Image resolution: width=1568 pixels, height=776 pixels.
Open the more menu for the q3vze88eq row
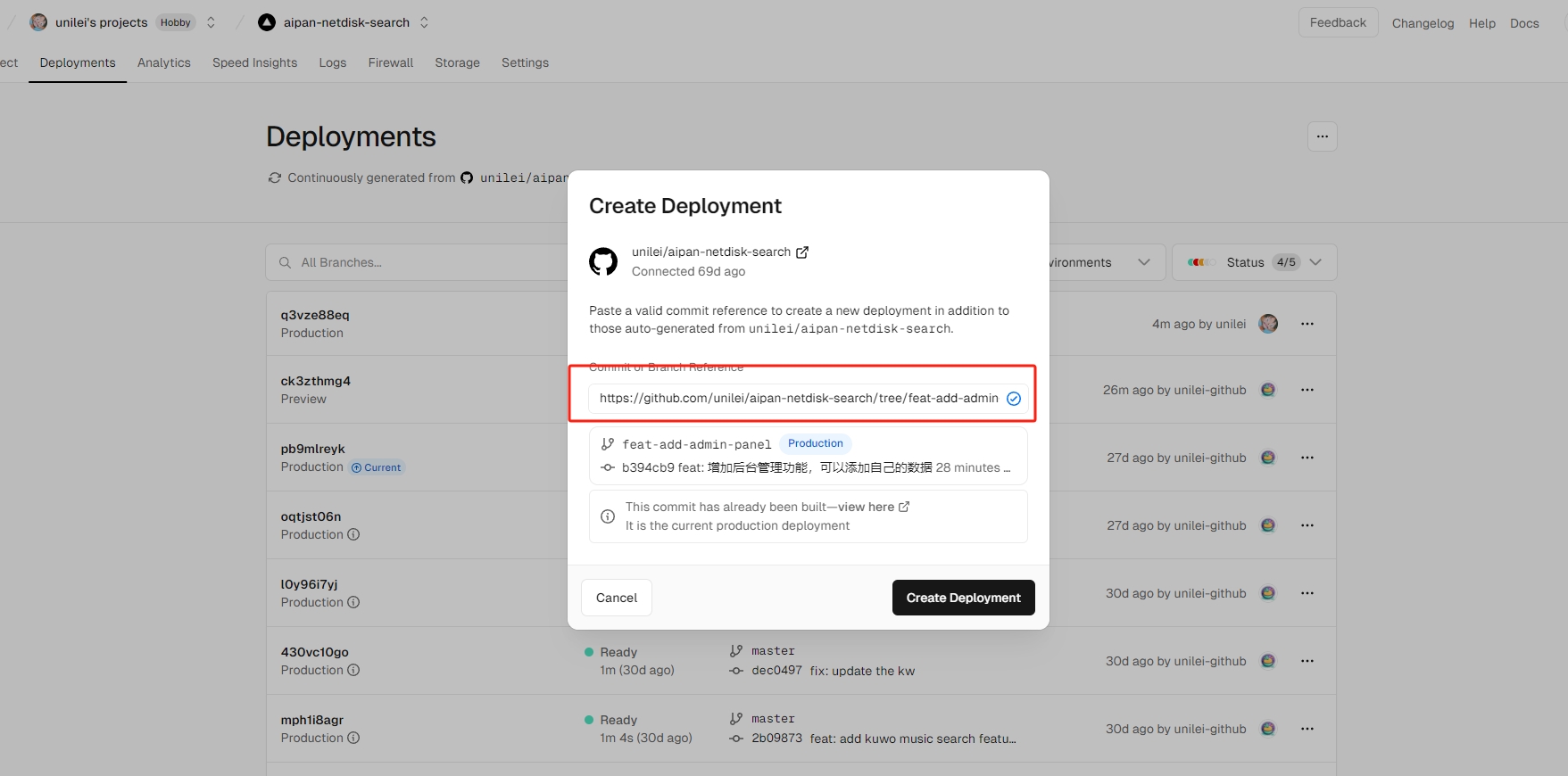[x=1307, y=324]
